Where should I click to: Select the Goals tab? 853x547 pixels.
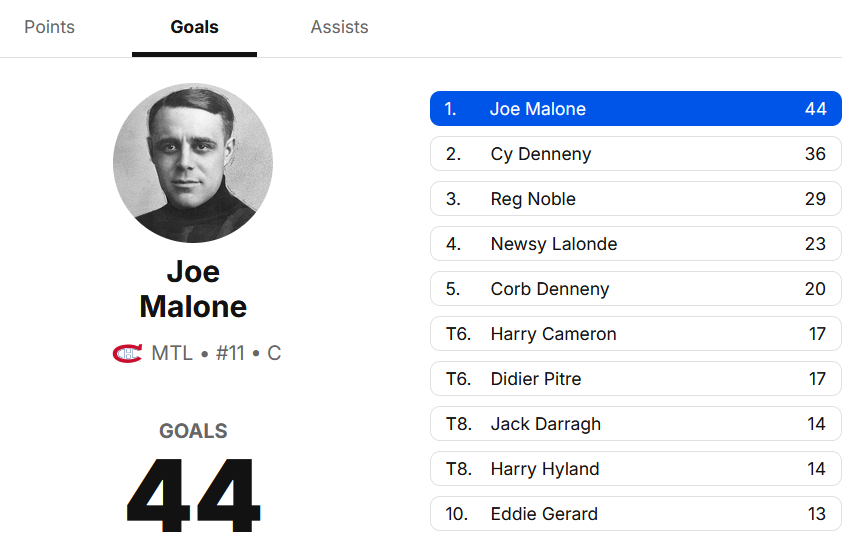[194, 27]
